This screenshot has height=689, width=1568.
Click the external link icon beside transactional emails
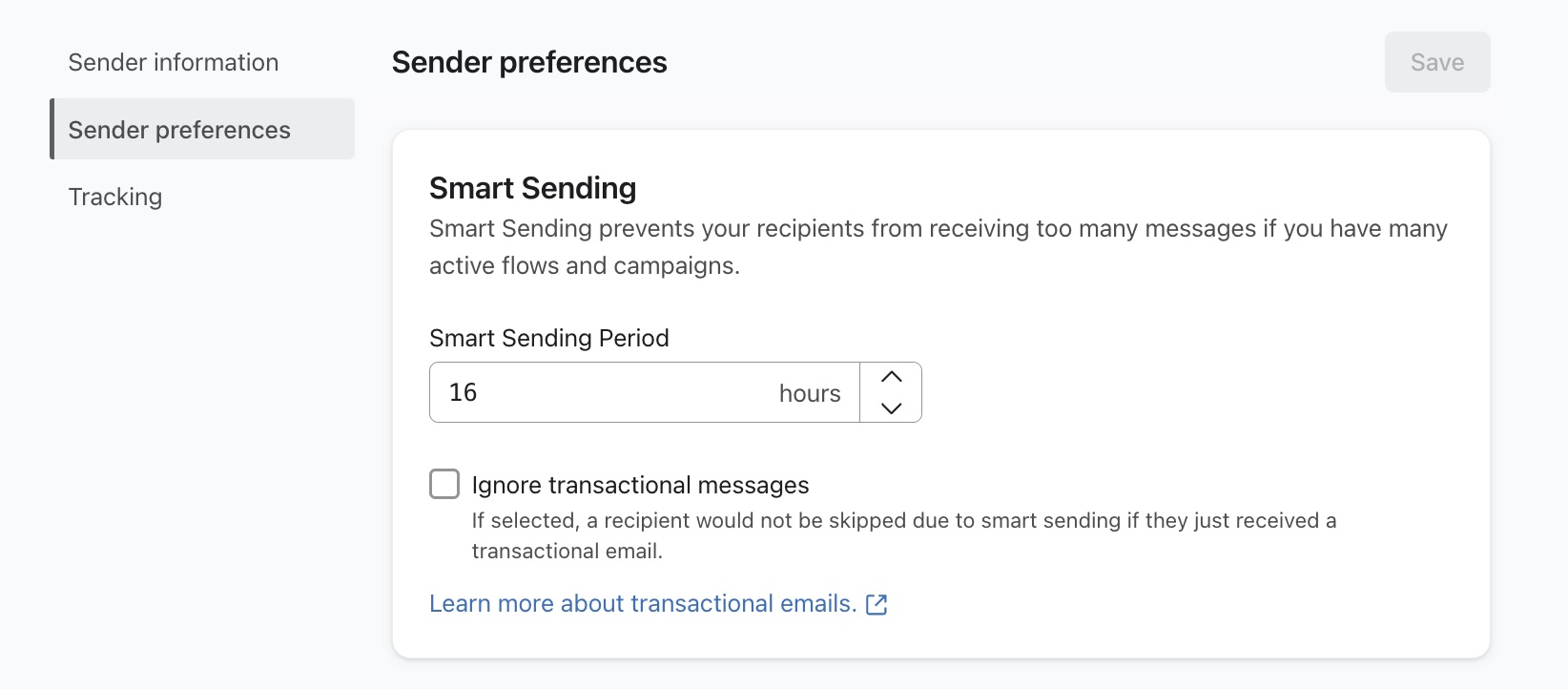877,603
